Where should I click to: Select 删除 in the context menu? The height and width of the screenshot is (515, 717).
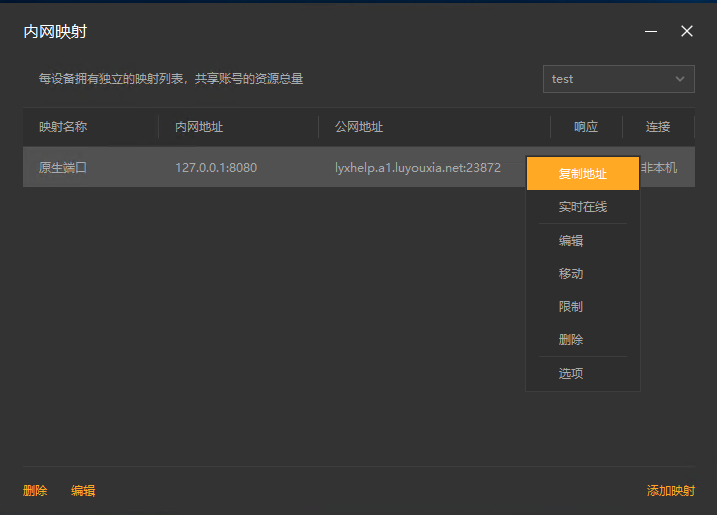coord(583,339)
